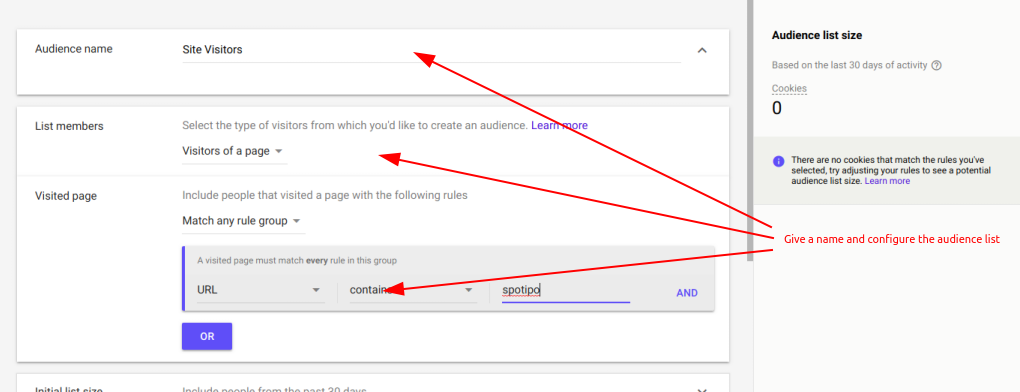Click the Cookies label under list size
Screen dimensions: 1020x392
coord(789,88)
